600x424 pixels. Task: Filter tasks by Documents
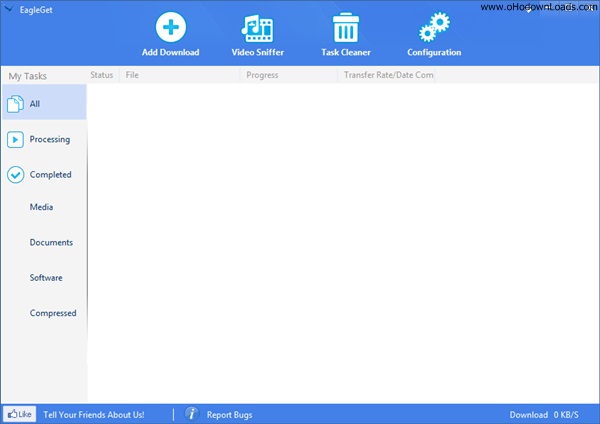[51, 242]
